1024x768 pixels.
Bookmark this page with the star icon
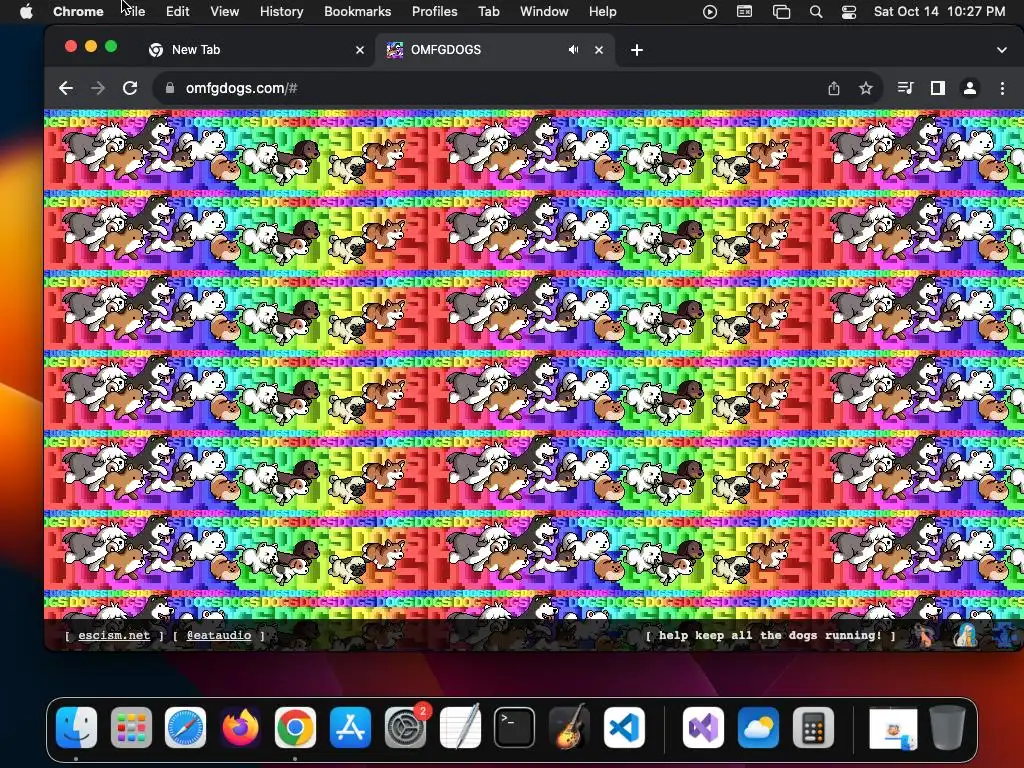pyautogui.click(x=866, y=88)
